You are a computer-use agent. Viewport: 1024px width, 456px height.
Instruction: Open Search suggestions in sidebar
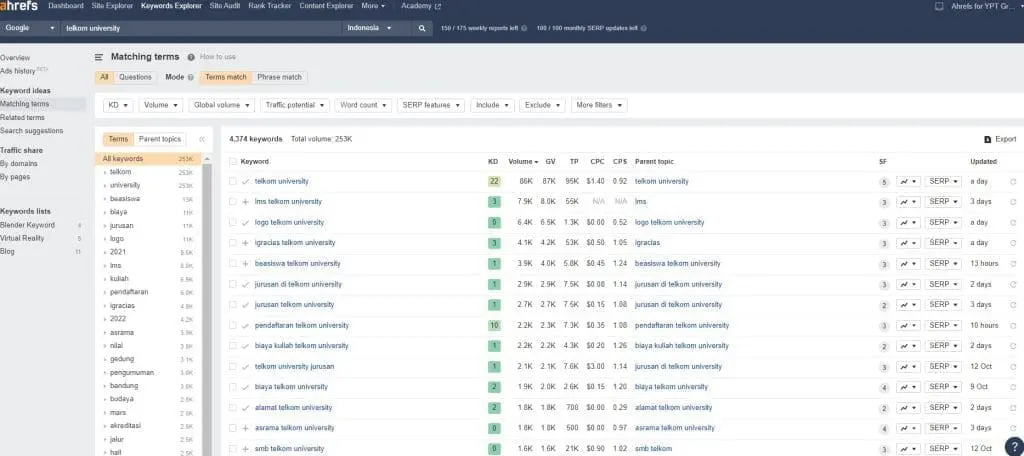[x=31, y=131]
